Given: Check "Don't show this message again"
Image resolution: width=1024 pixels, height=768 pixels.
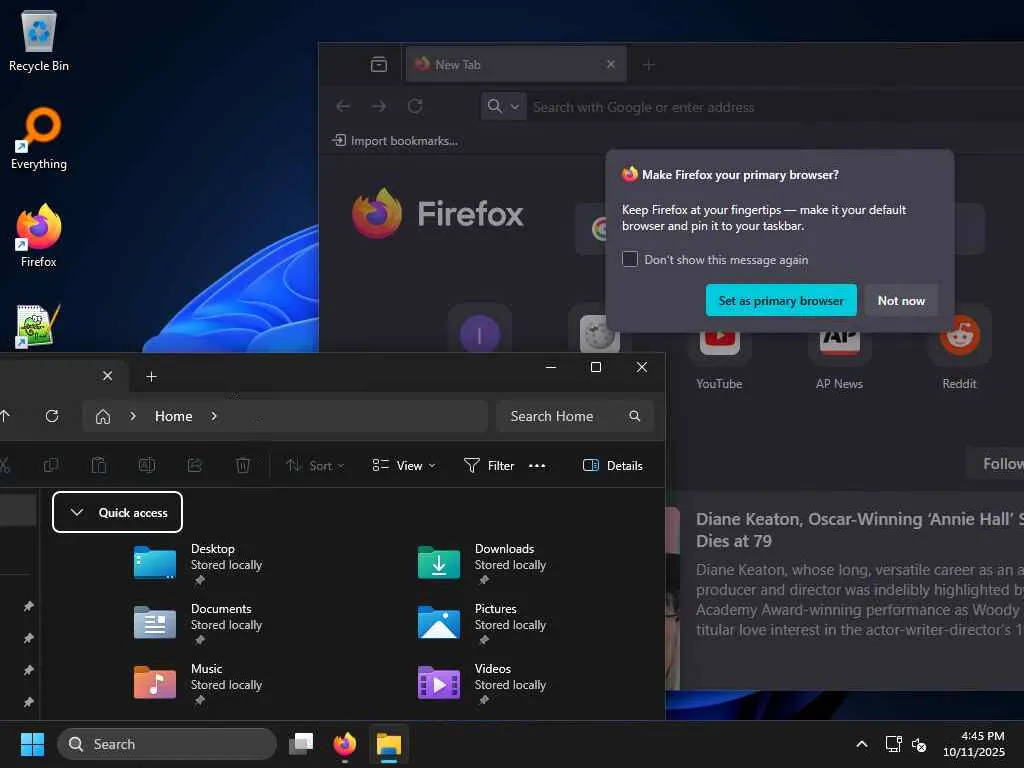Looking at the screenshot, I should tap(630, 259).
